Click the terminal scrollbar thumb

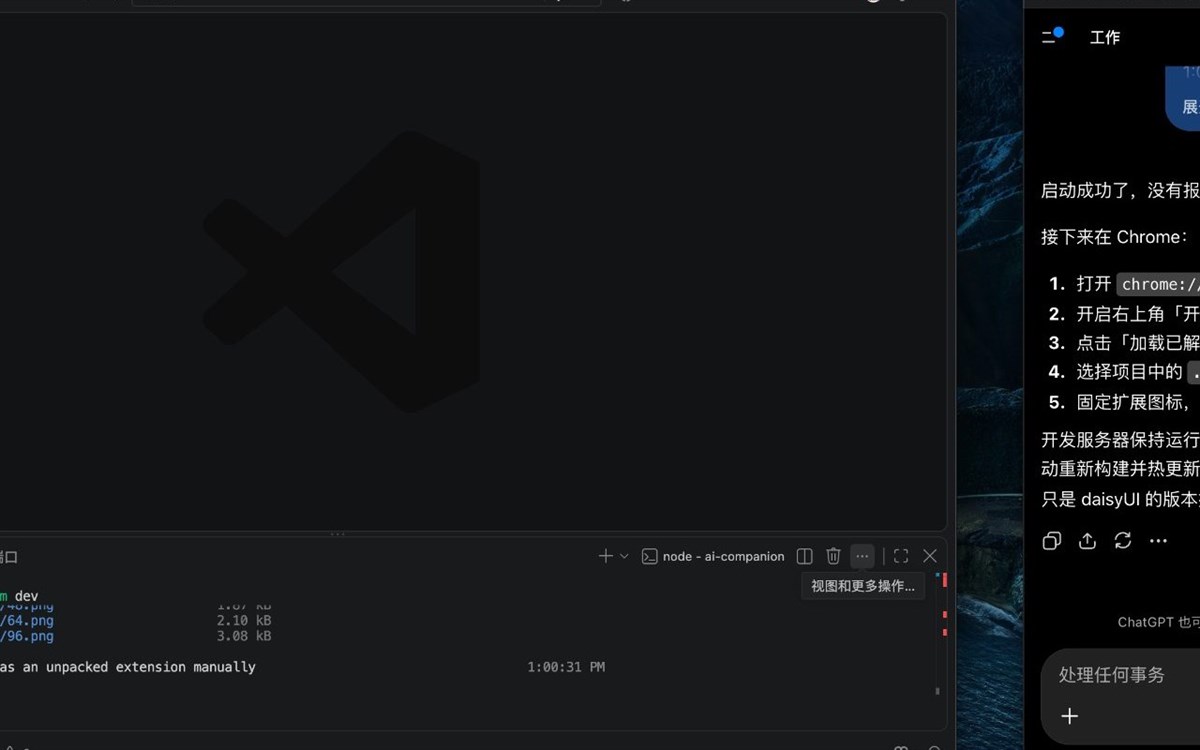coord(937,690)
